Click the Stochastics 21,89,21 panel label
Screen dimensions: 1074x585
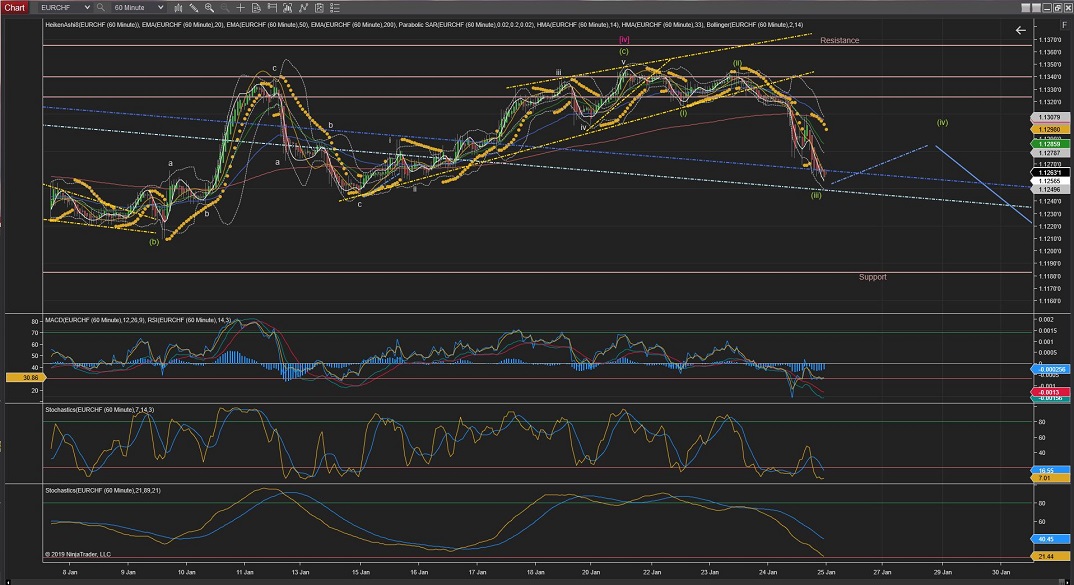click(103, 490)
